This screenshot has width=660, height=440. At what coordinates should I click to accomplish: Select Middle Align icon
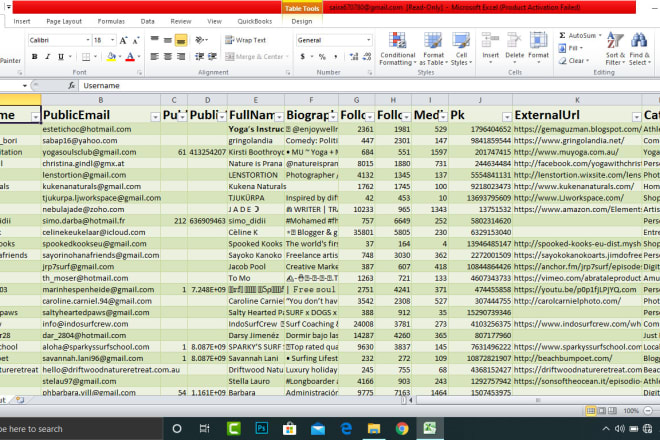(x=168, y=40)
